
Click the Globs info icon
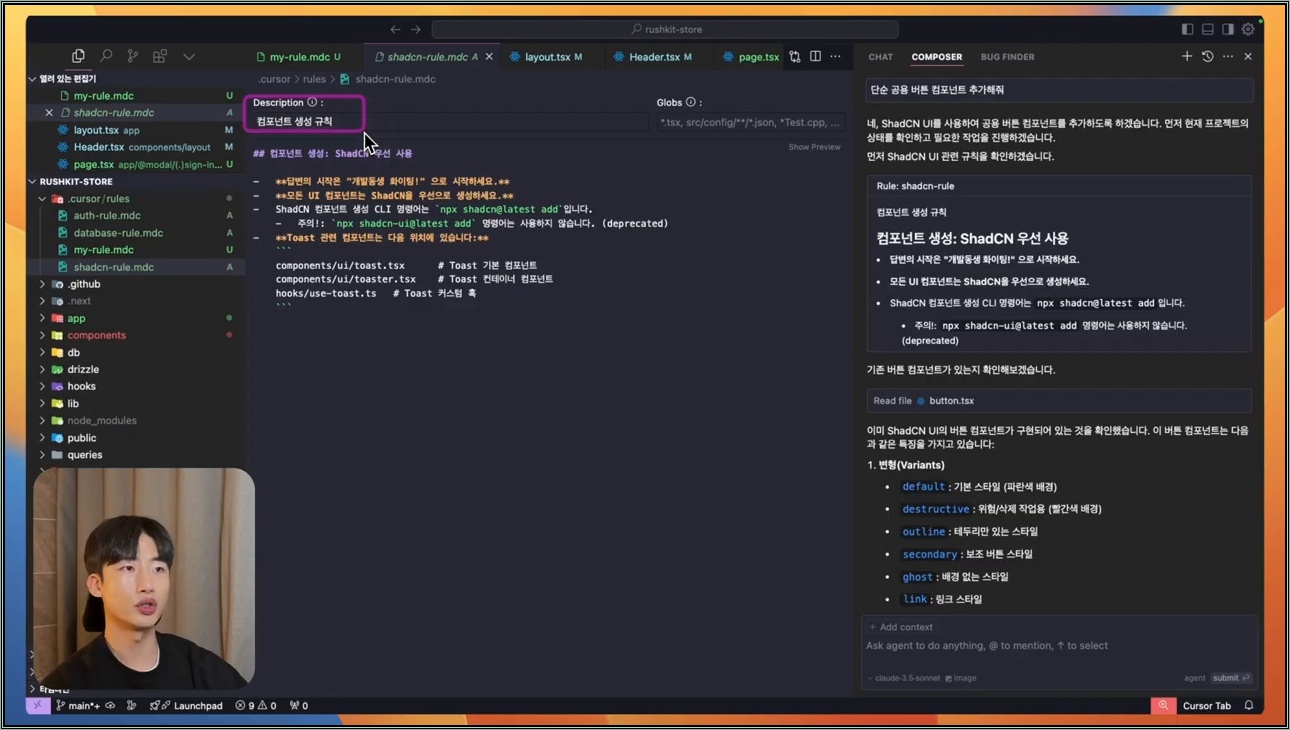(x=690, y=102)
